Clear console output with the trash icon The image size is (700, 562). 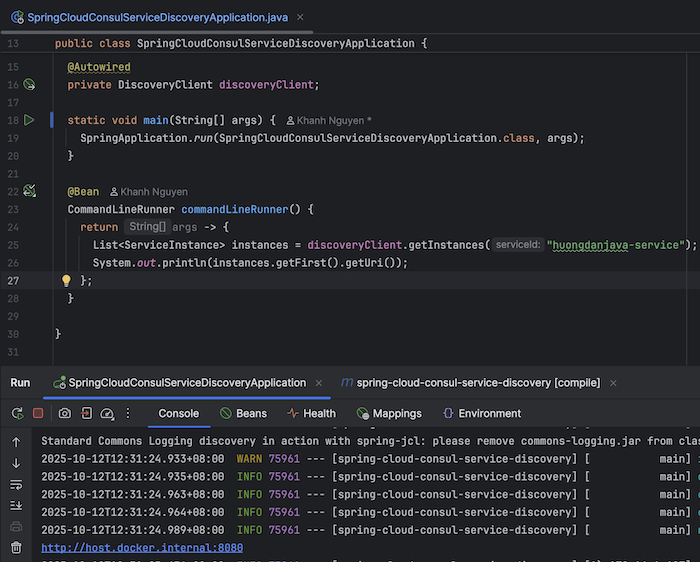(16, 547)
